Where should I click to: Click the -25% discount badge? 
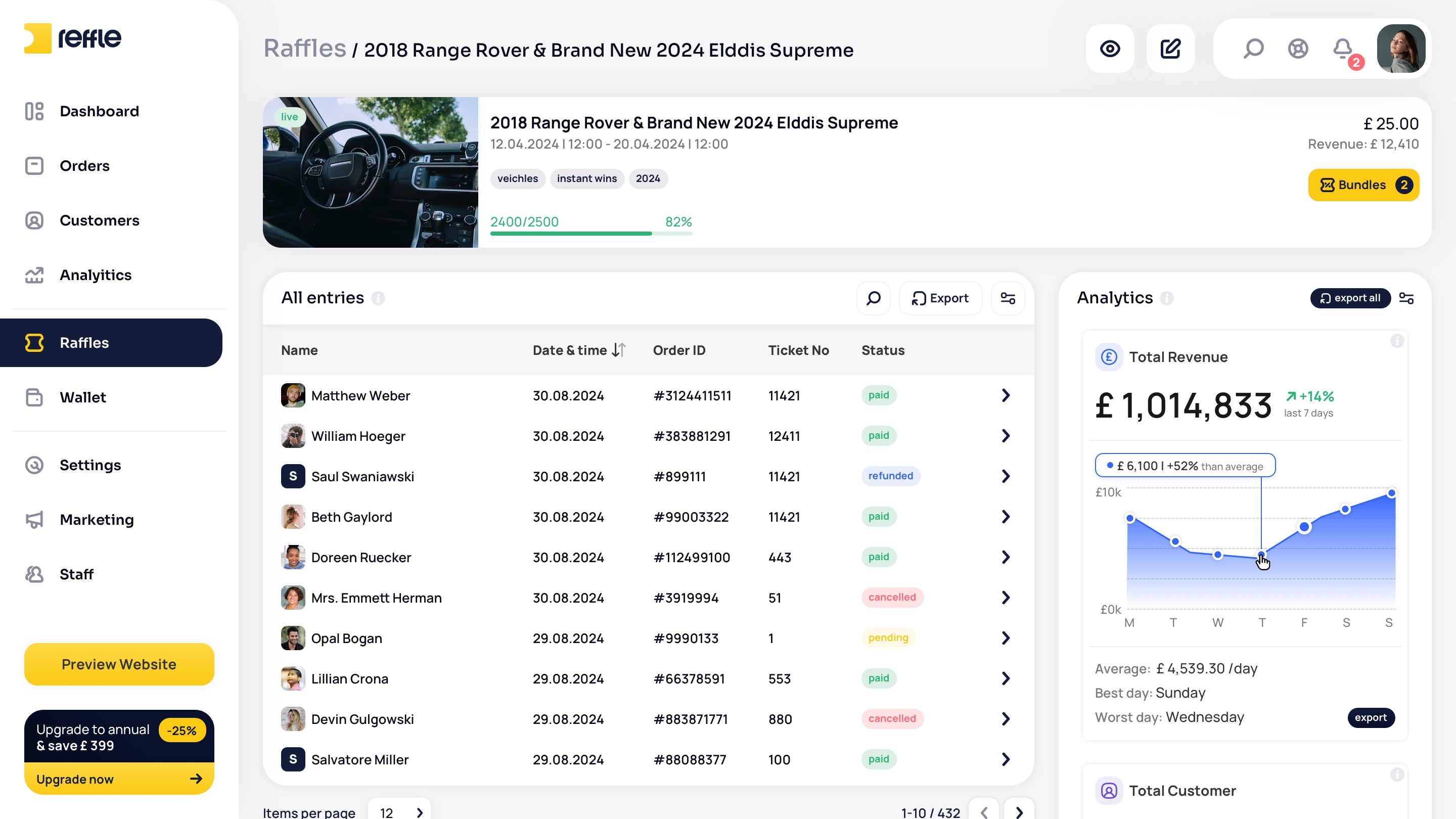click(182, 730)
